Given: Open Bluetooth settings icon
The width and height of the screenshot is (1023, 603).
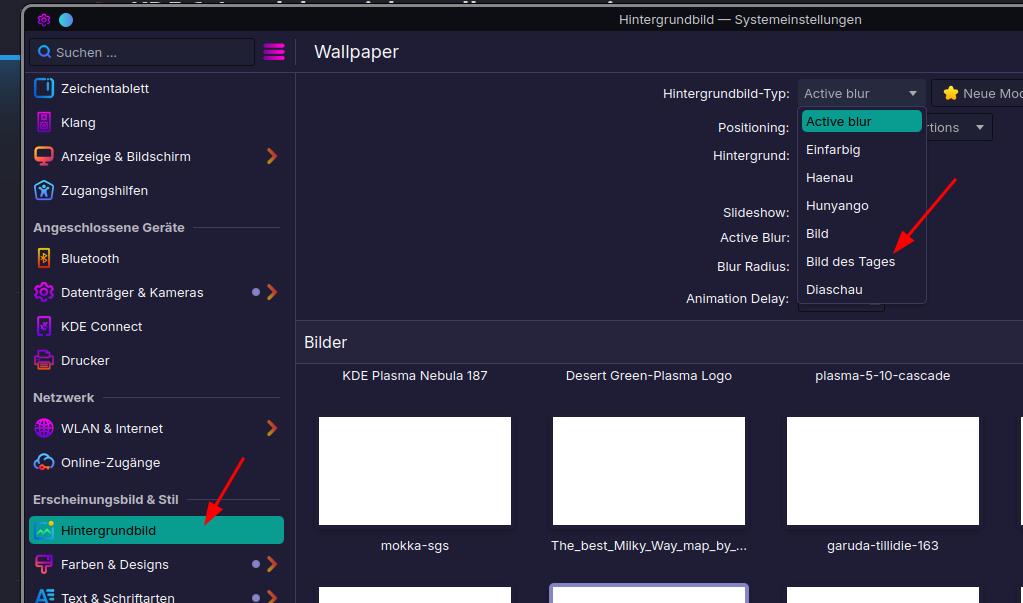Looking at the screenshot, I should click(x=44, y=258).
